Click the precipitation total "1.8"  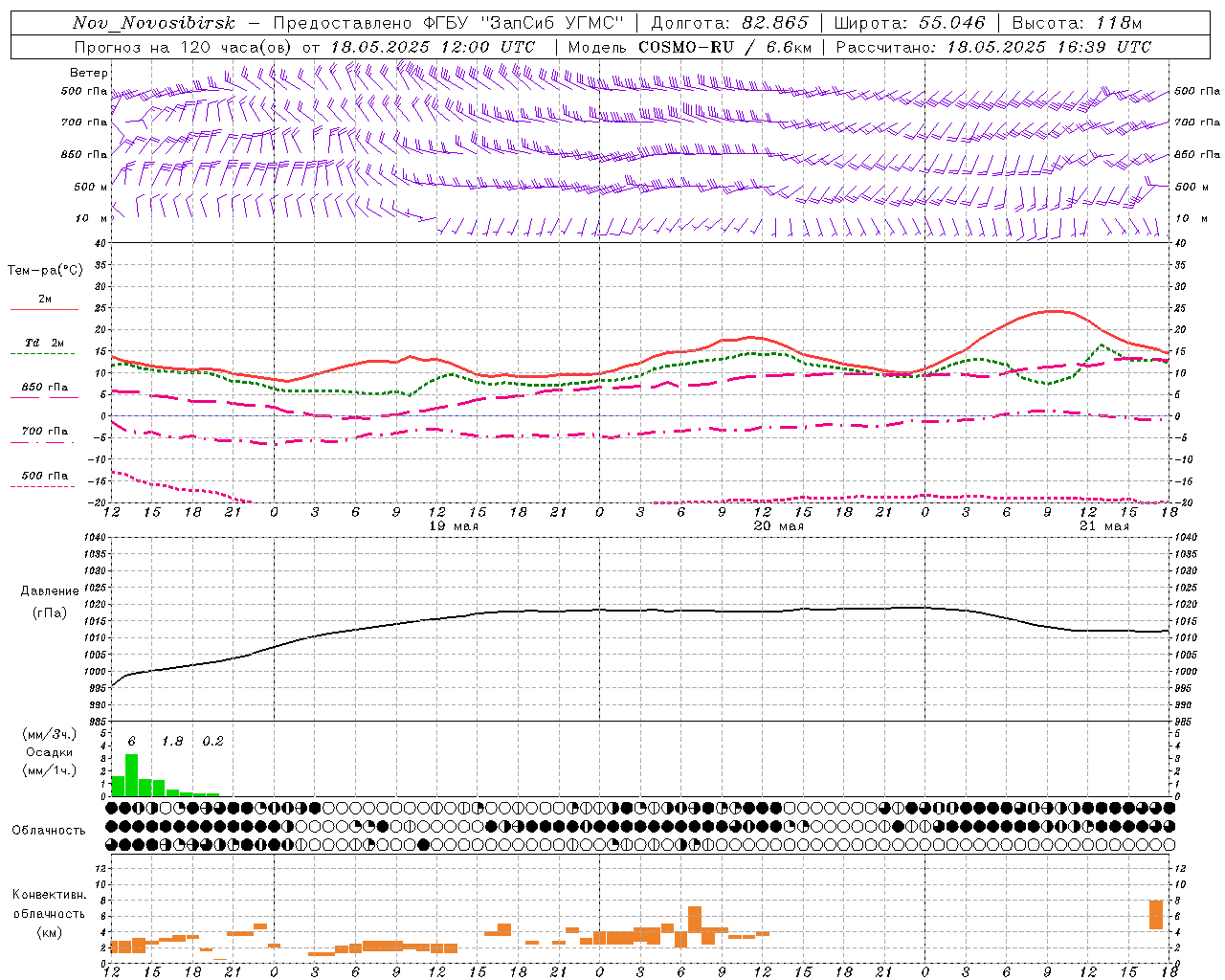click(172, 741)
